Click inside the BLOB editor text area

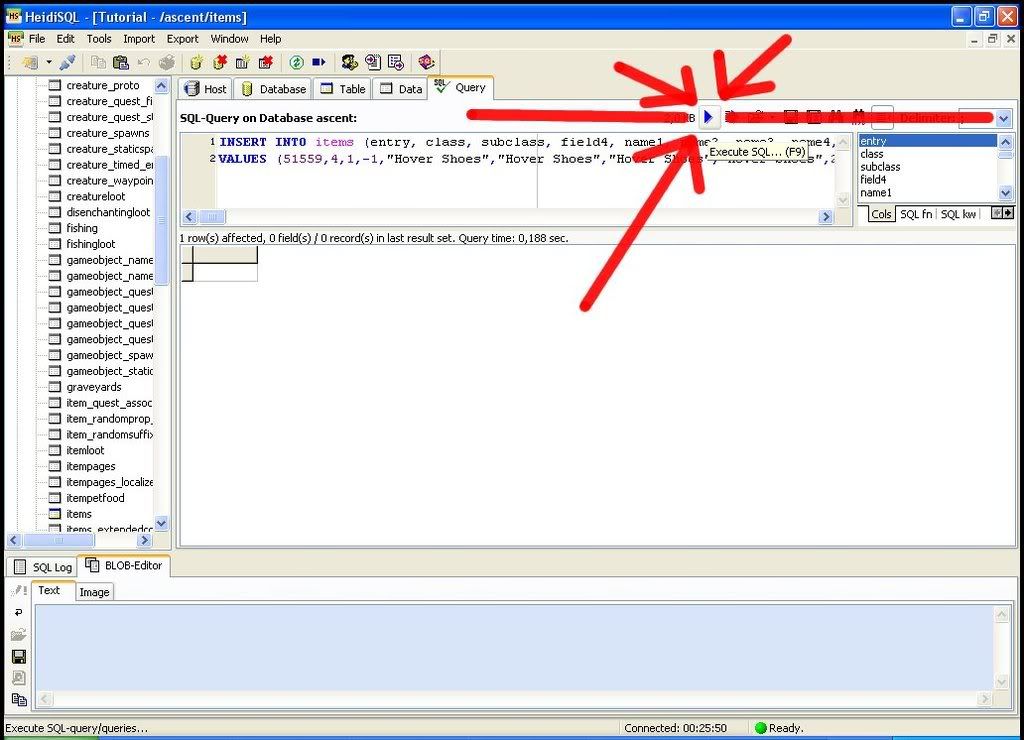click(515, 648)
